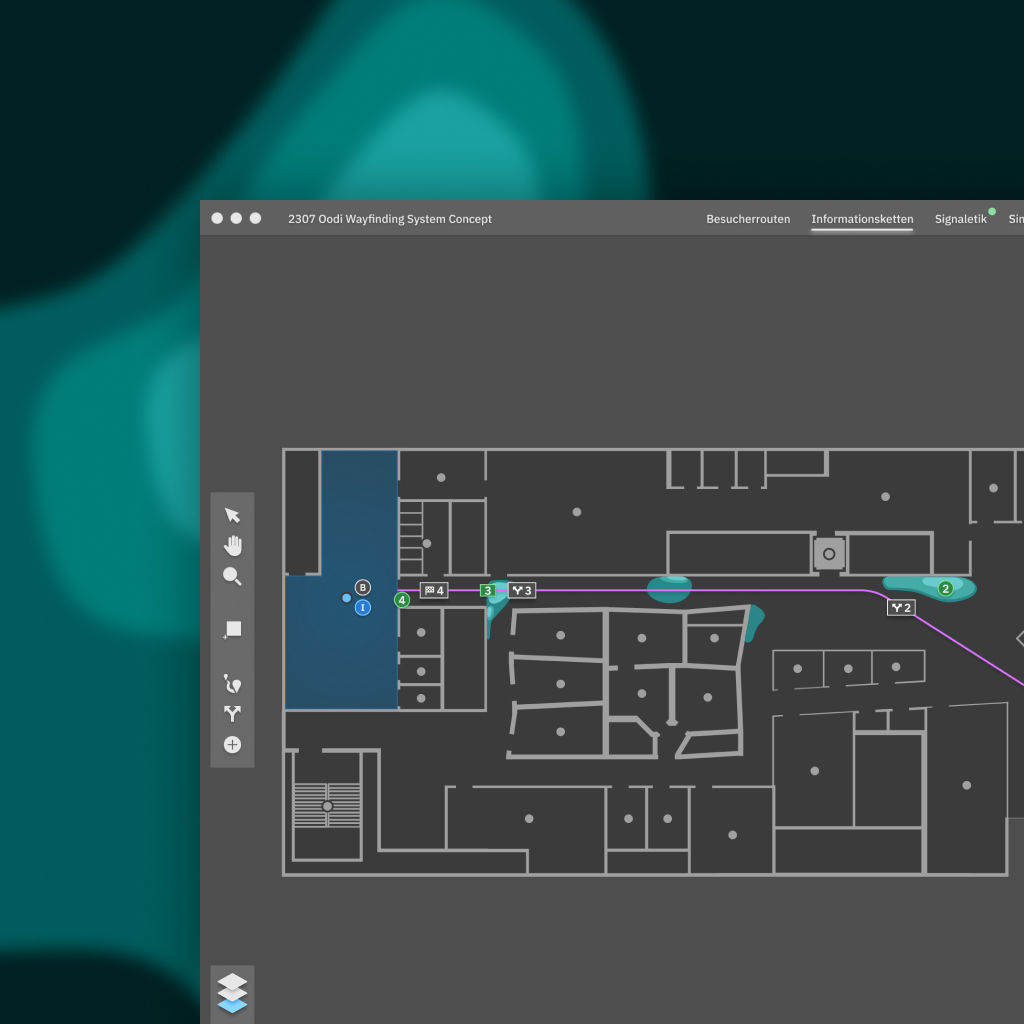Select the blue I info marker

pos(363,607)
